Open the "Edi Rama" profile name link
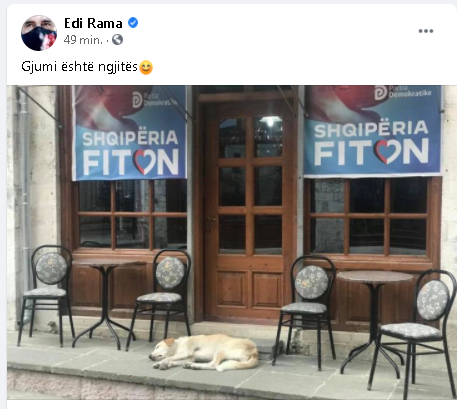Viewport: 457px width, 409px height. coord(93,23)
